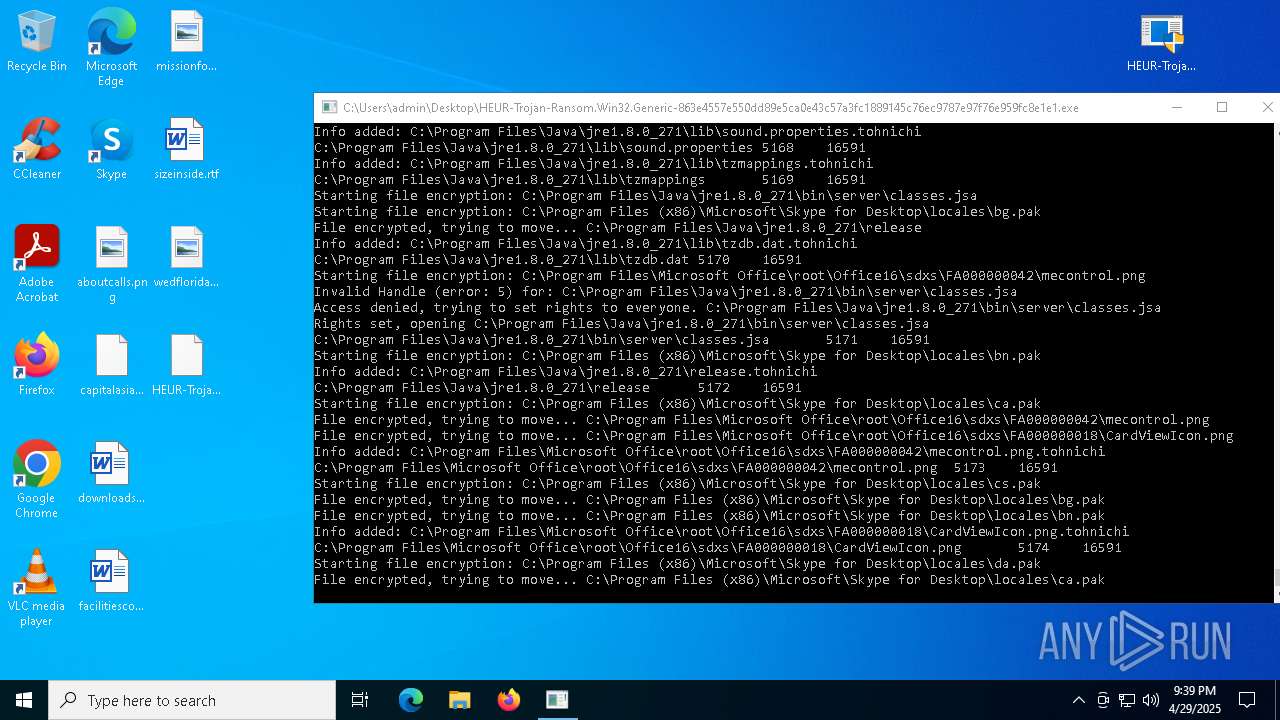Switch to the running console app on taskbar

click(x=557, y=700)
